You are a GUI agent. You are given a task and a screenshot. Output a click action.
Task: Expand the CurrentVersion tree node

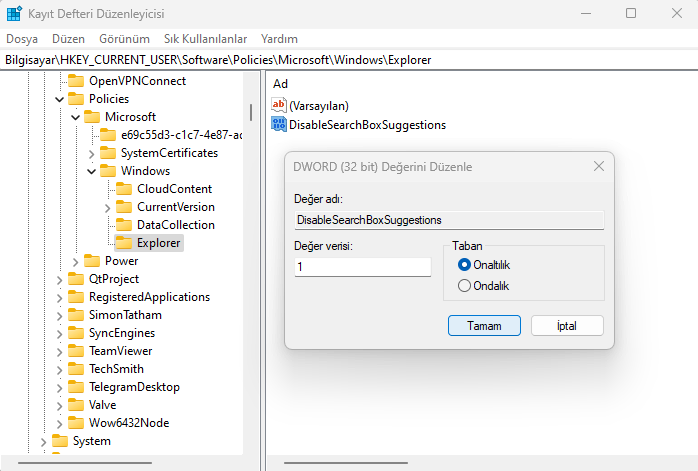[108, 207]
